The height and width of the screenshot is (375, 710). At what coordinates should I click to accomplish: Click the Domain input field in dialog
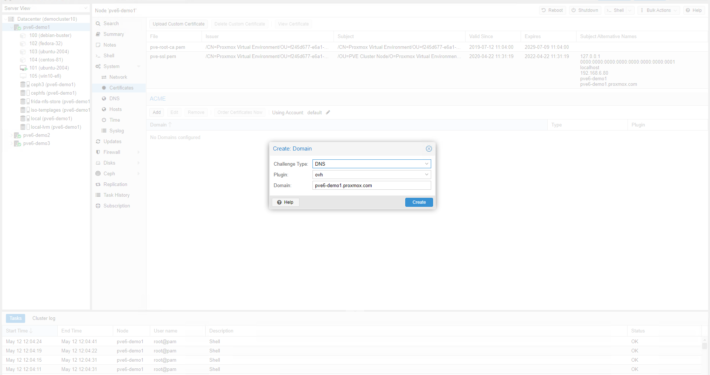[x=371, y=185]
